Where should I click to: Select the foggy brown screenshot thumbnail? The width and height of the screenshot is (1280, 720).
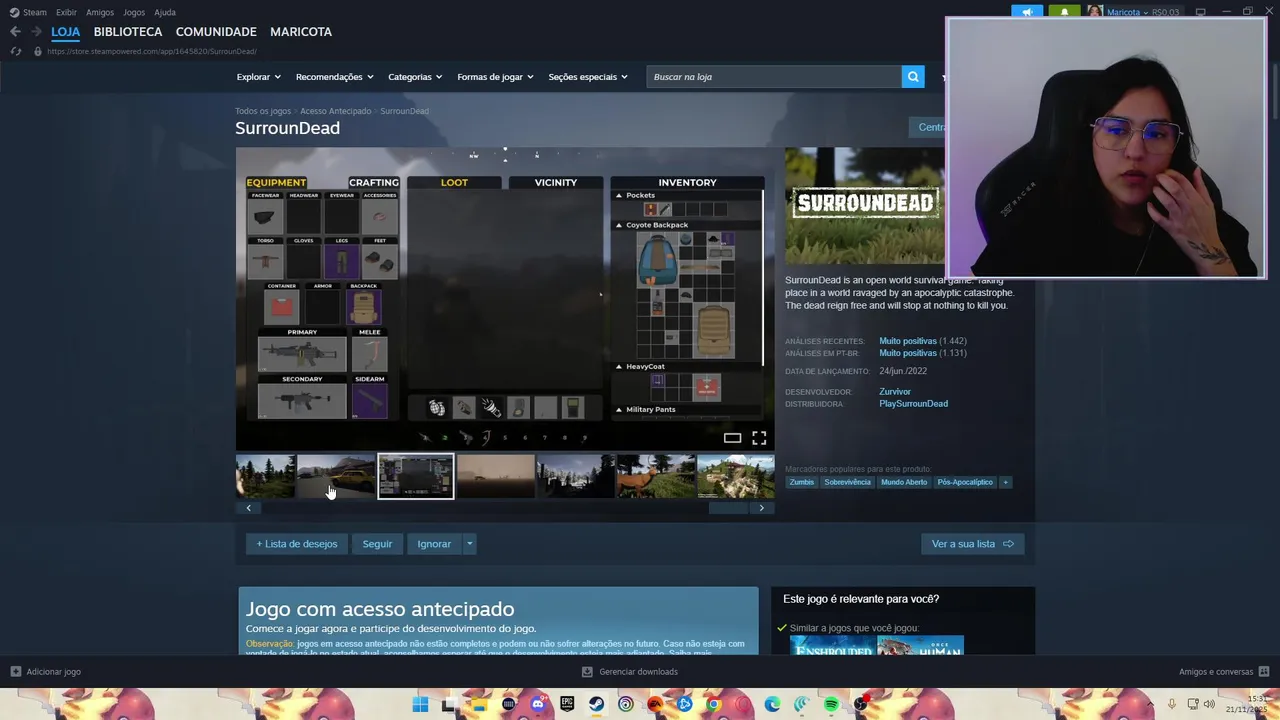pyautogui.click(x=496, y=476)
